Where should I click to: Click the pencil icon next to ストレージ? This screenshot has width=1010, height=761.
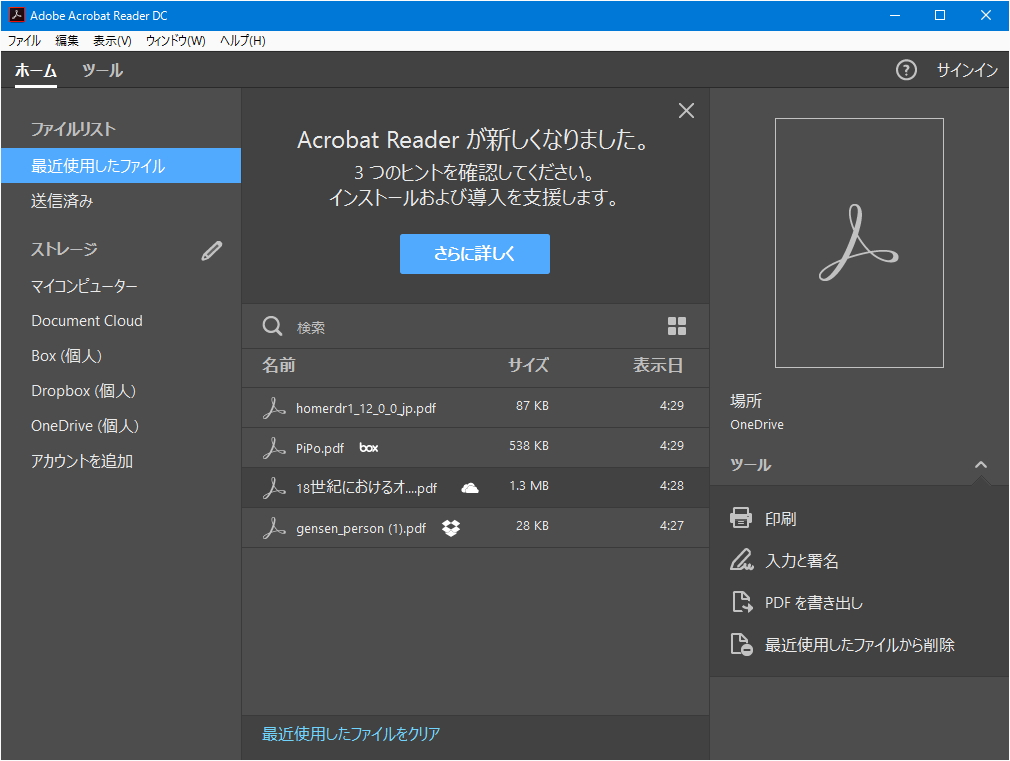point(211,250)
